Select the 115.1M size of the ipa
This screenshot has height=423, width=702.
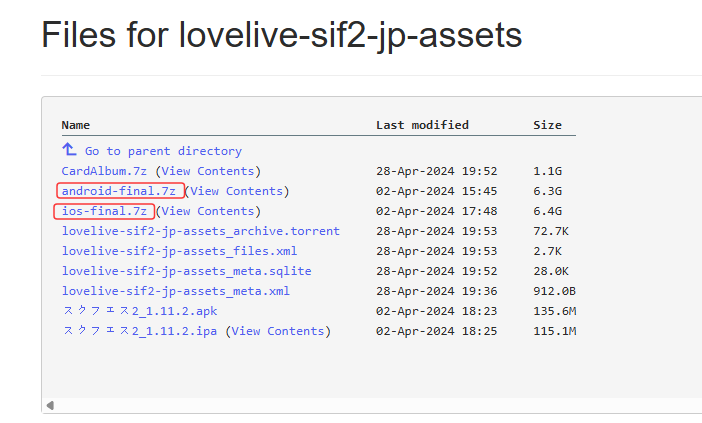point(554,331)
